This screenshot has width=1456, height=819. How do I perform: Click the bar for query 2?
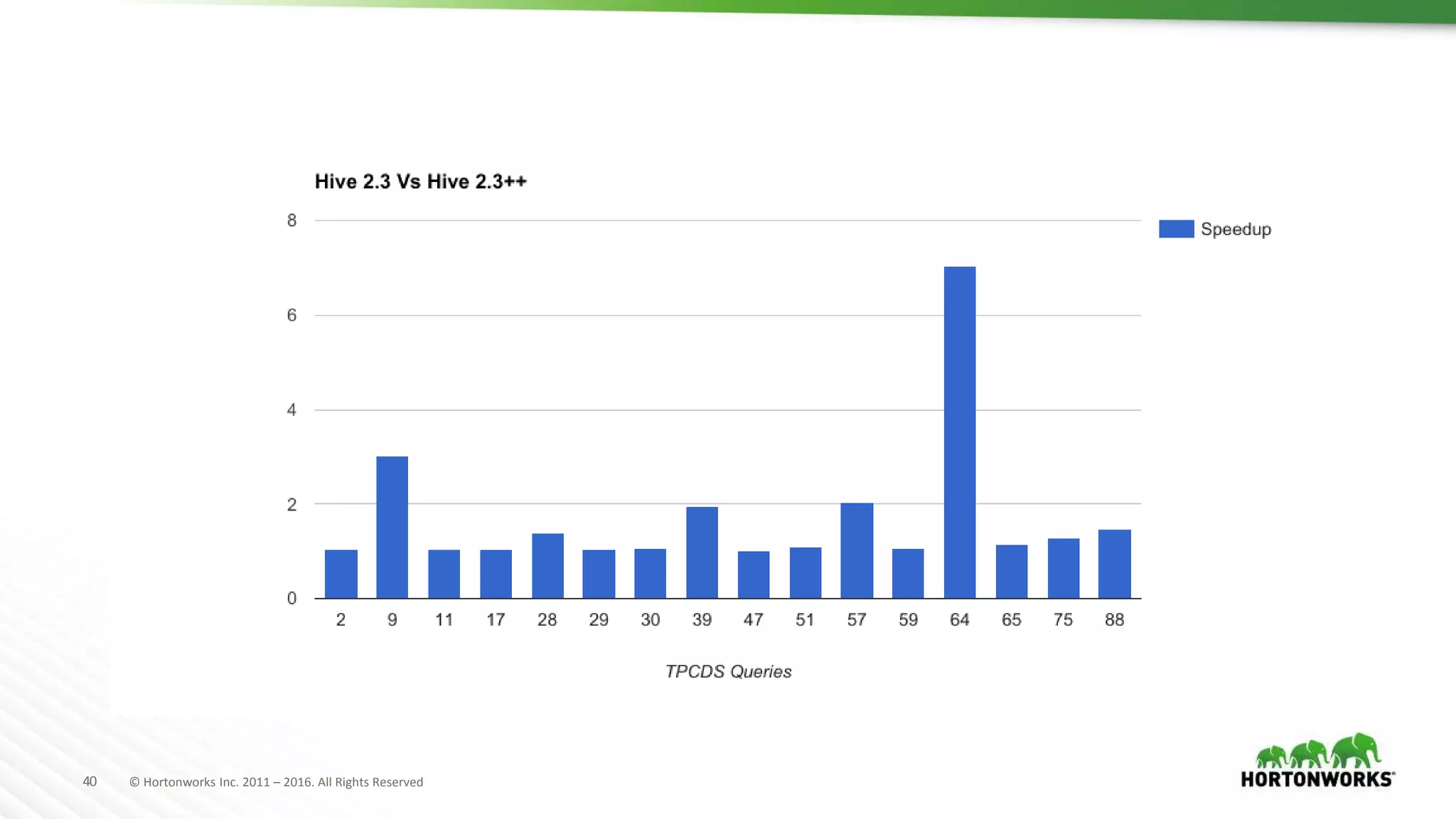(341, 574)
